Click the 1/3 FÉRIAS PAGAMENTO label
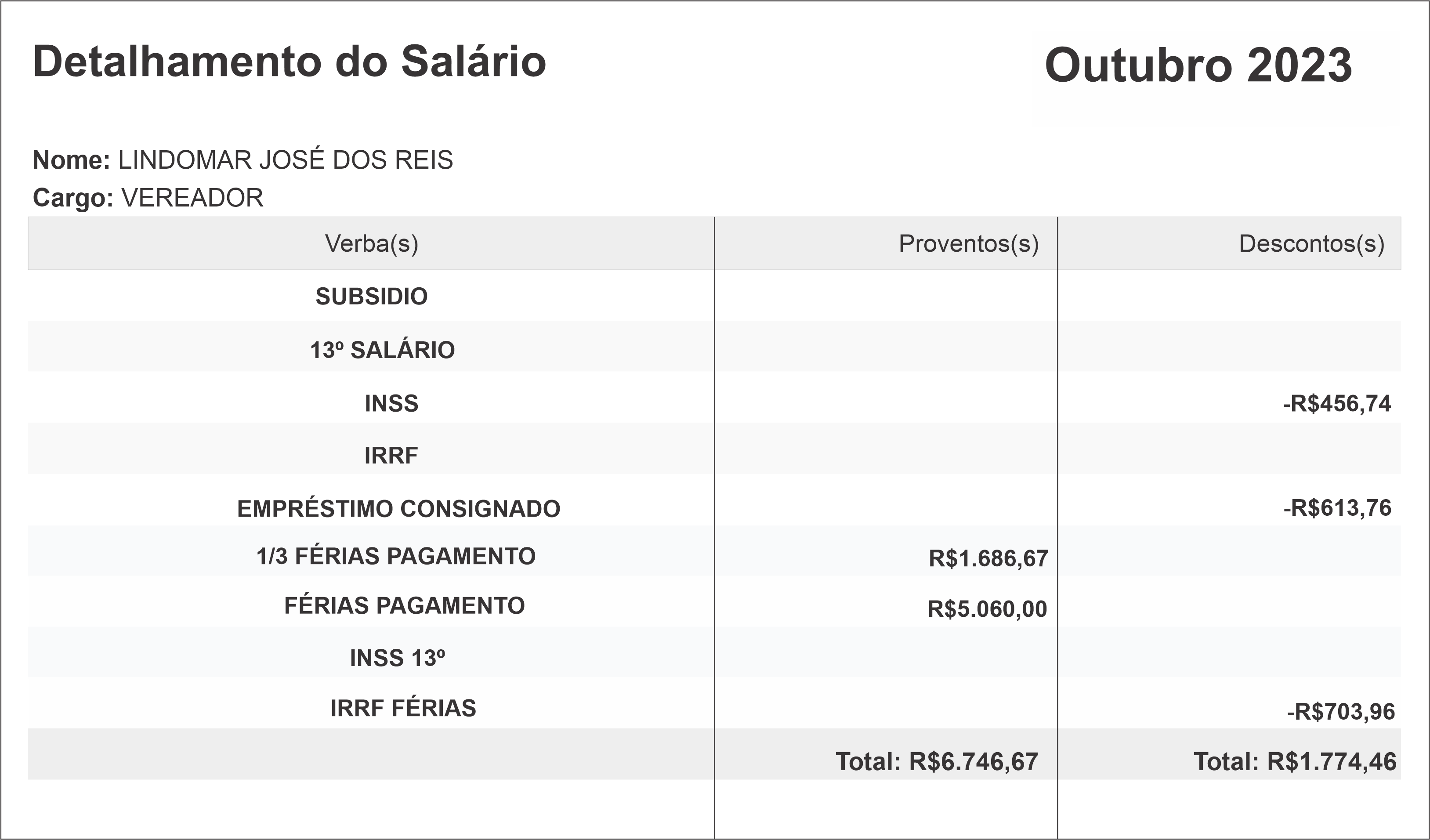The height and width of the screenshot is (840, 1430). [x=395, y=556]
